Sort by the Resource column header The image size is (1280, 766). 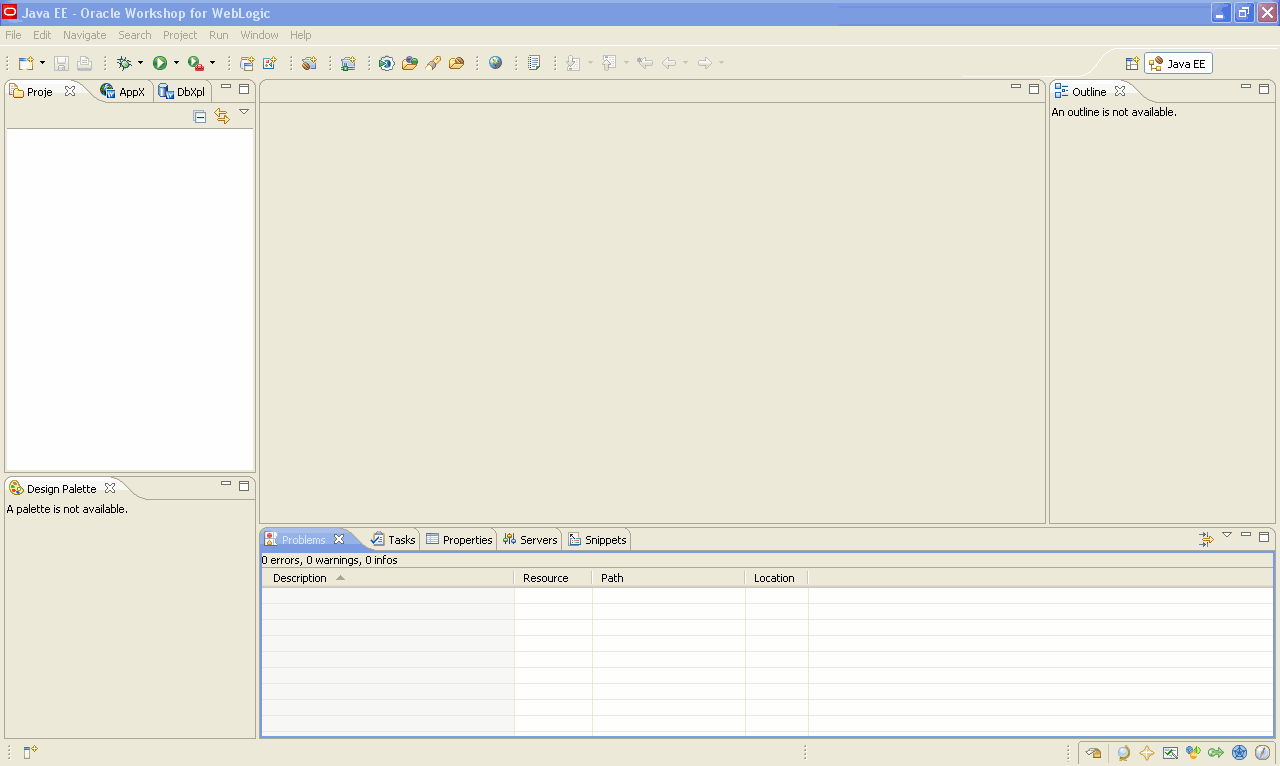[553, 578]
